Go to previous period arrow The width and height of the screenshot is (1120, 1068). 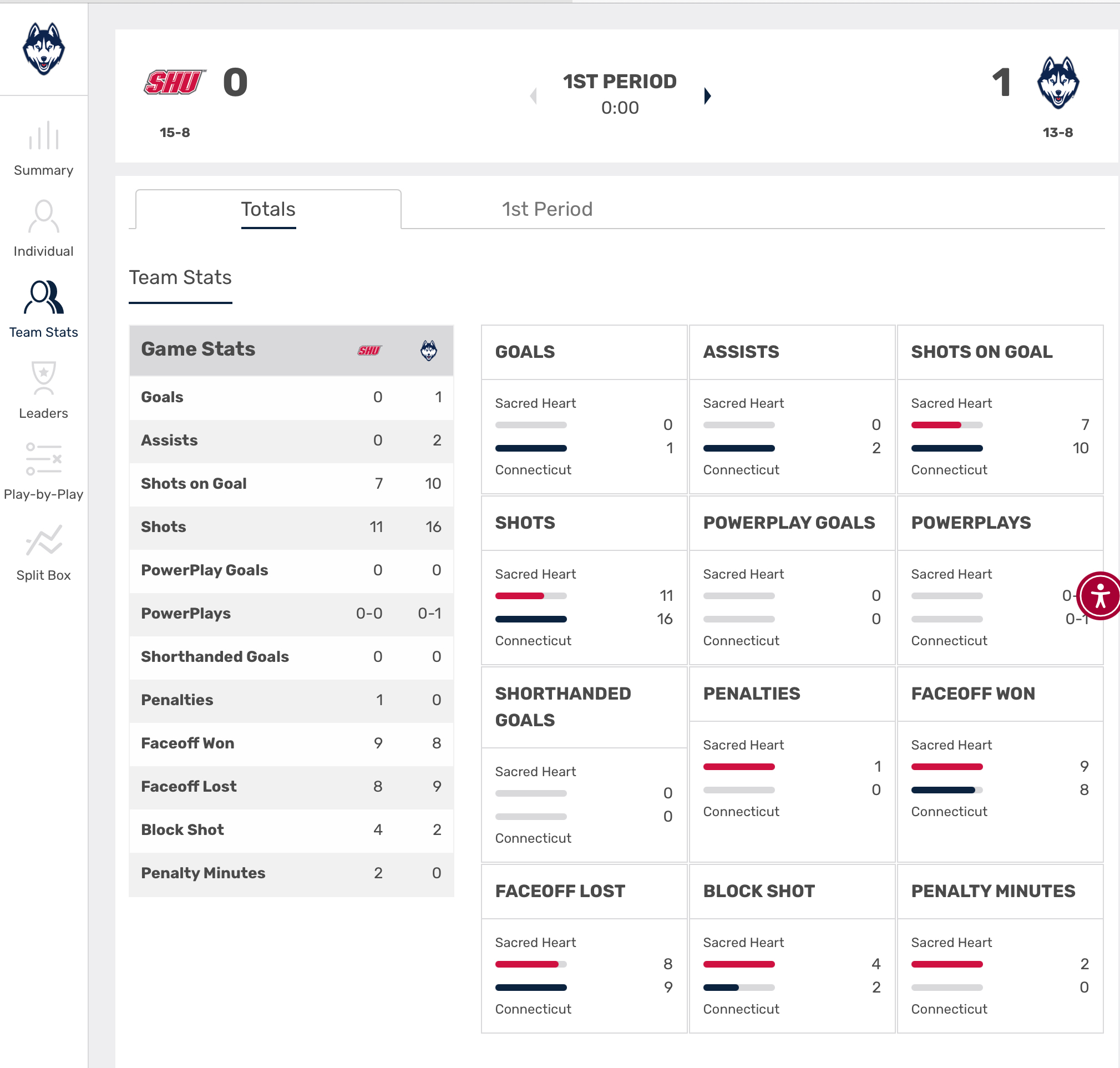click(x=533, y=95)
